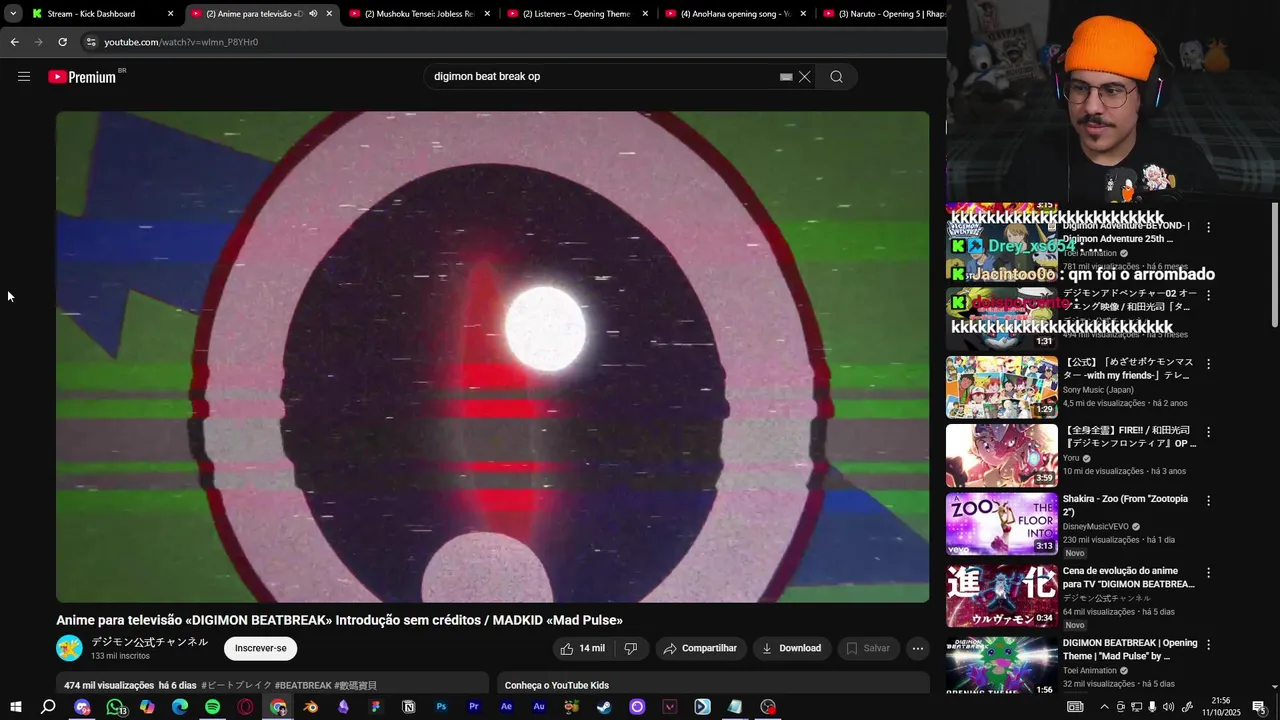Open the Windows Start menu
1280x720 pixels.
click(x=16, y=707)
